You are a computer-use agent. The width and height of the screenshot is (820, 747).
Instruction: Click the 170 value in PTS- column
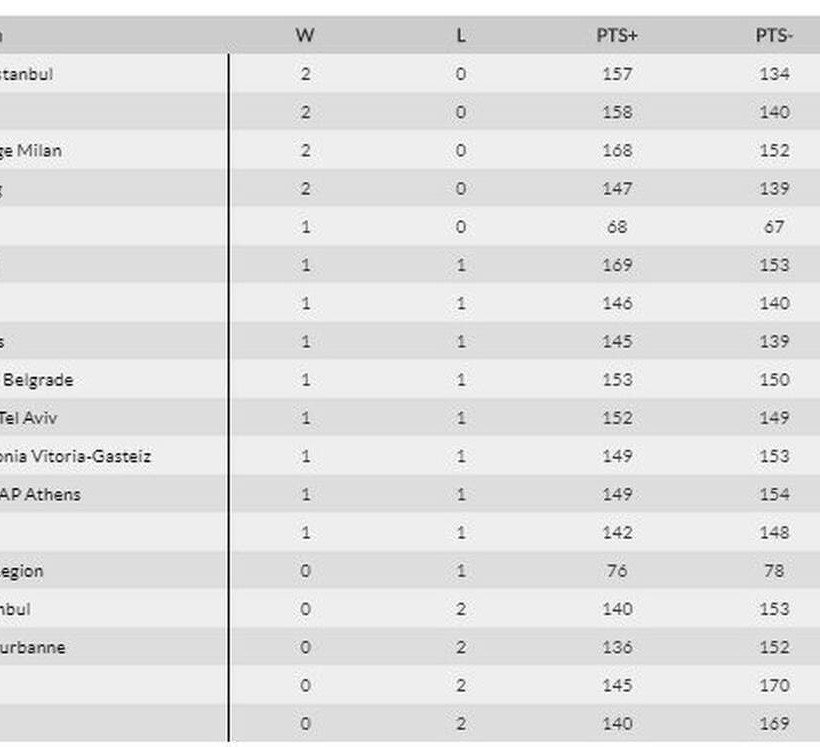coord(774,686)
